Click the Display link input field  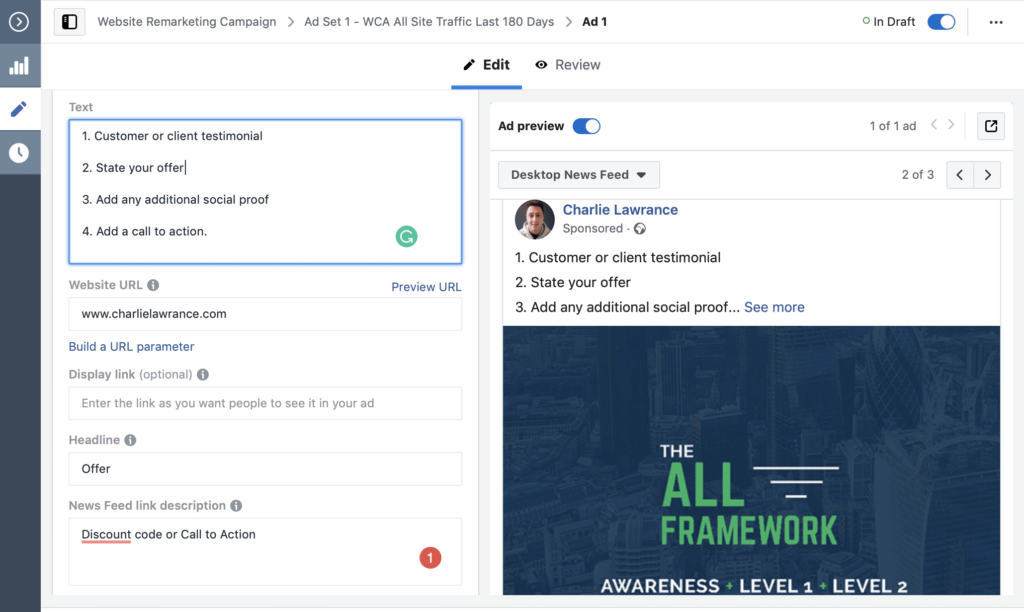[x=265, y=404]
